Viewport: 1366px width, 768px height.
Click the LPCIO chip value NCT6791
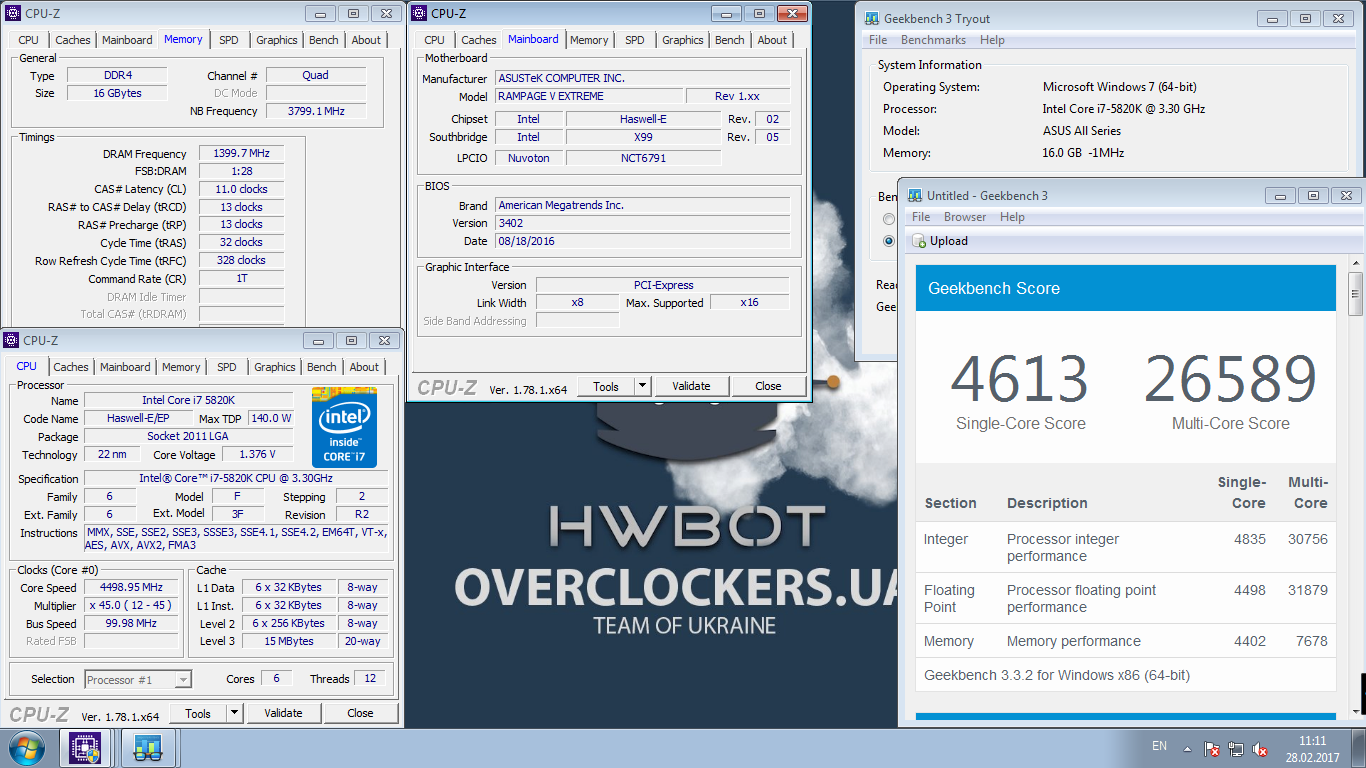(x=643, y=158)
